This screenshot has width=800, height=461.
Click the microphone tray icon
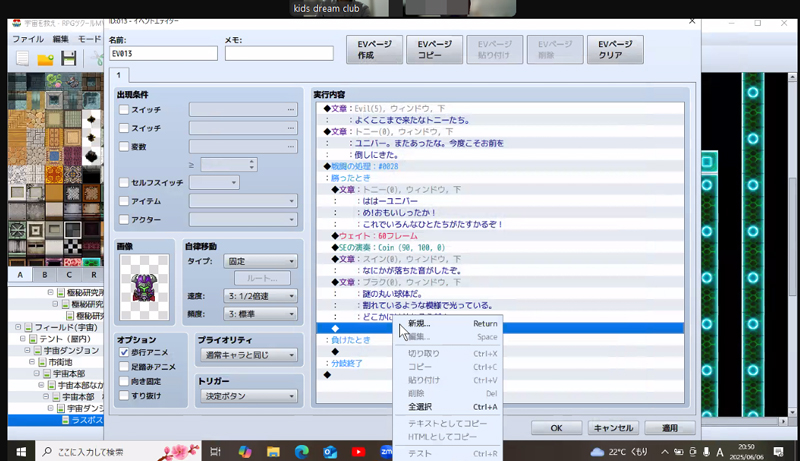pos(706,452)
